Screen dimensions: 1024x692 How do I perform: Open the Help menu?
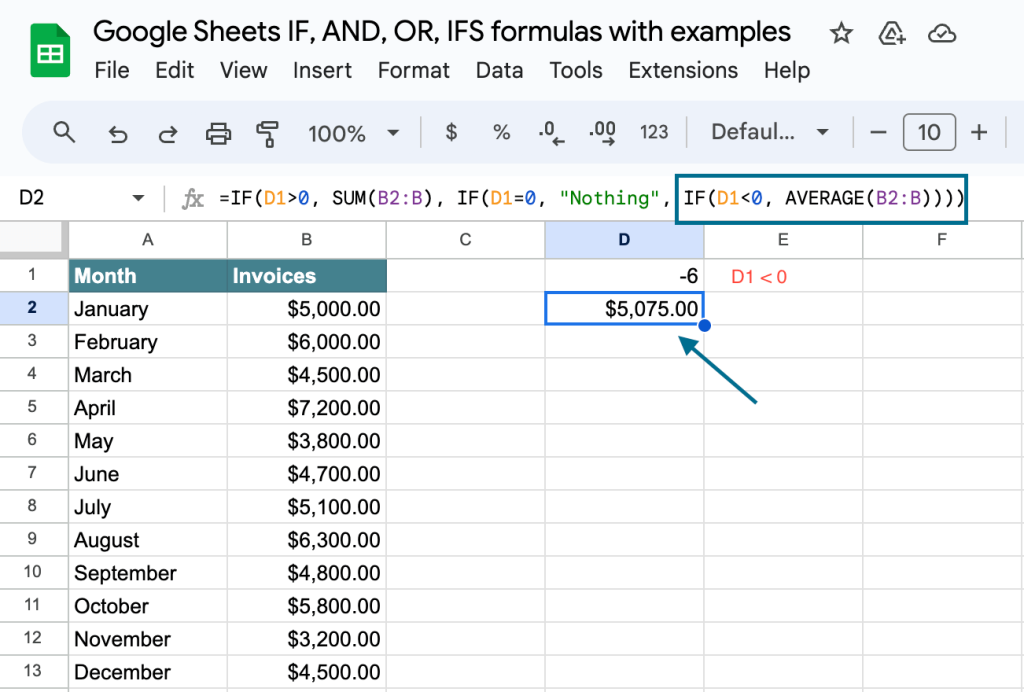click(787, 70)
